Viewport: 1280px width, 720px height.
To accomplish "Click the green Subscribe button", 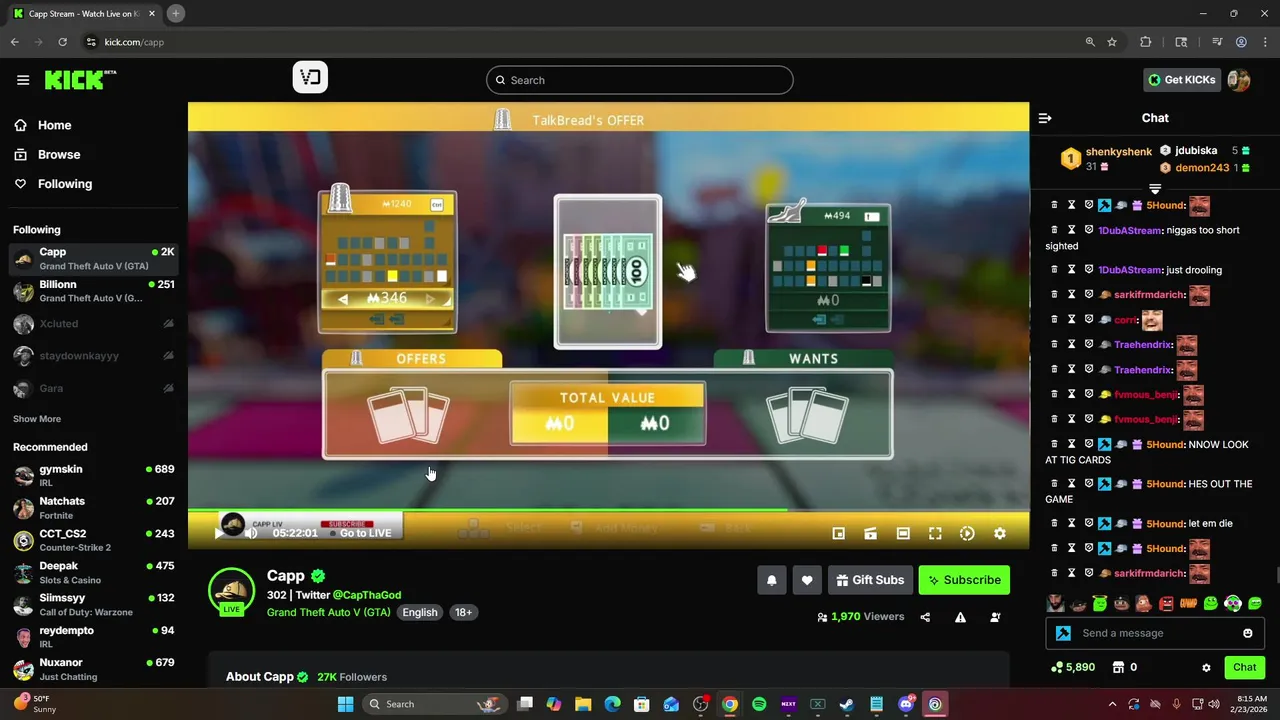I will click(964, 580).
